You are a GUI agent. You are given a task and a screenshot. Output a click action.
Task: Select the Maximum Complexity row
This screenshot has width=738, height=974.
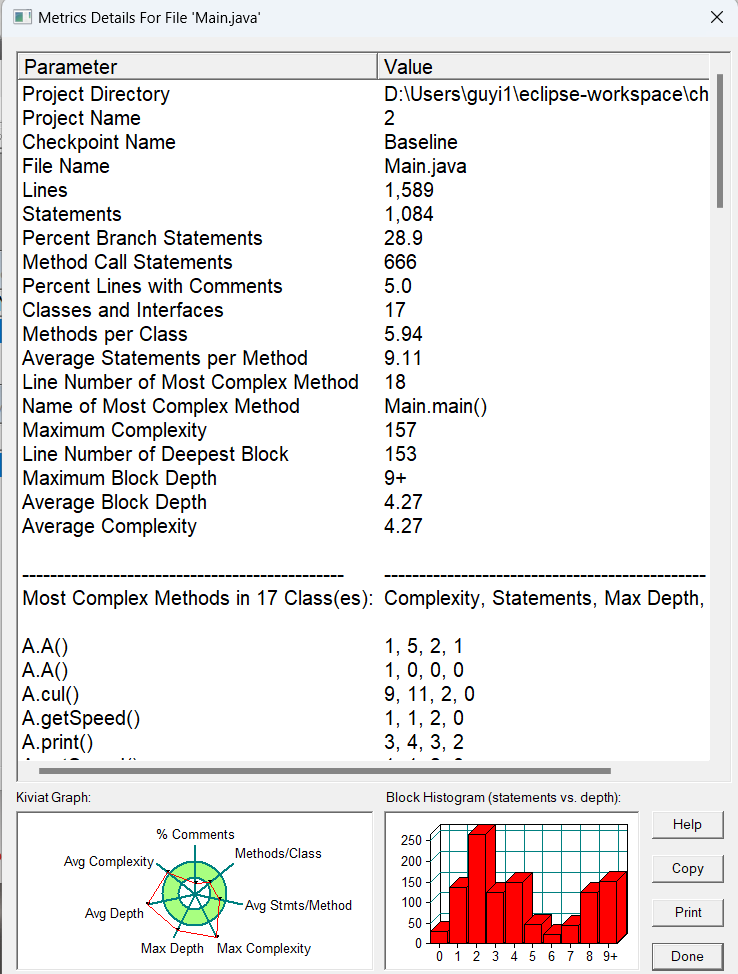[x=363, y=430]
